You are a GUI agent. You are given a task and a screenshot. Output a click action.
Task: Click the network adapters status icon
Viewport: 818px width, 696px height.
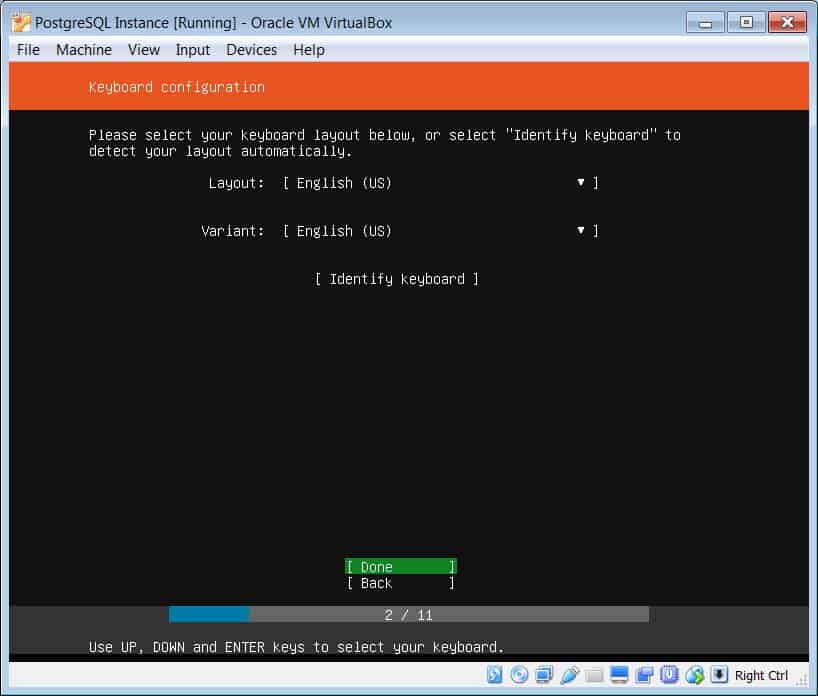click(544, 675)
